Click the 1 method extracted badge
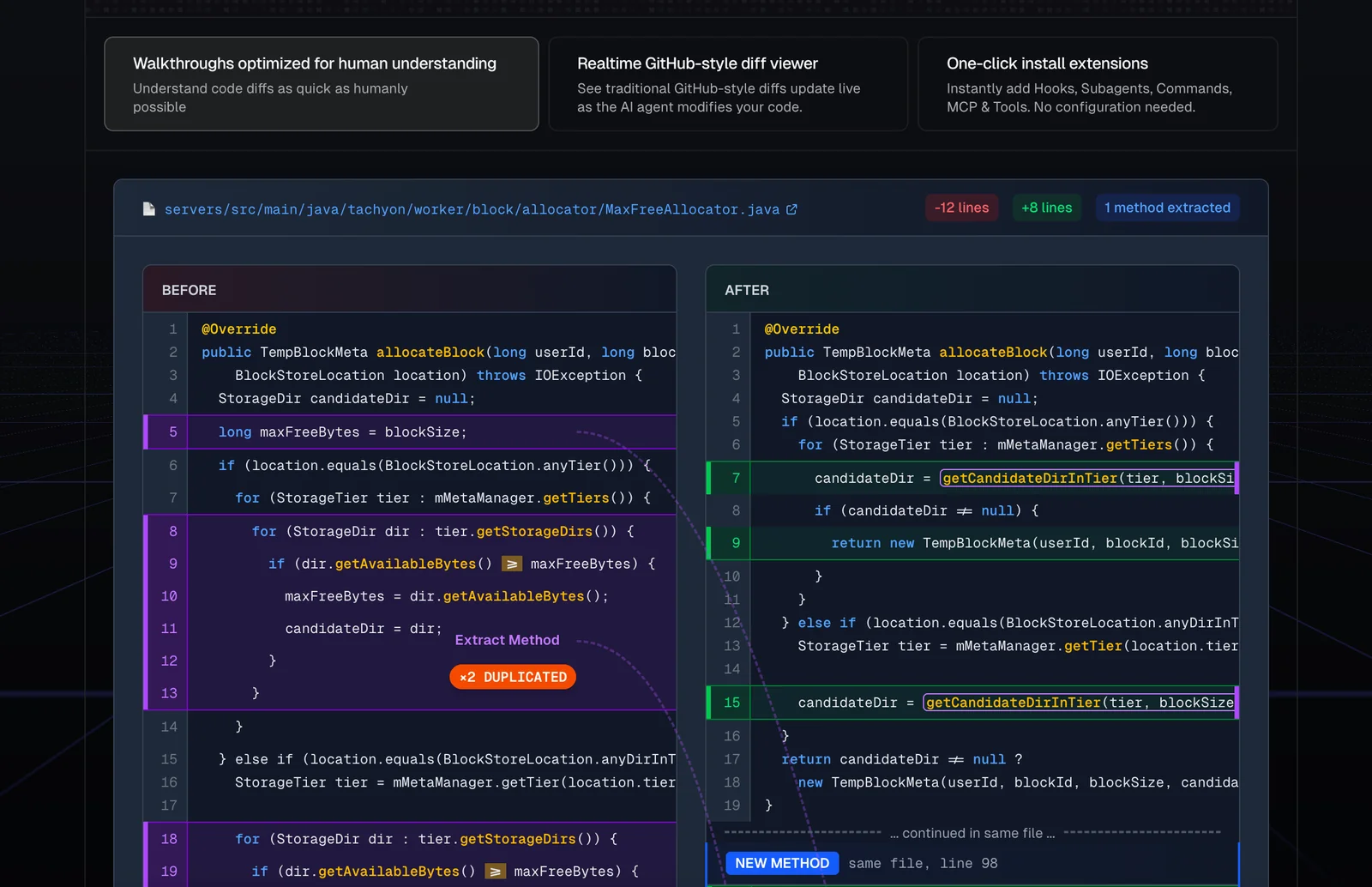 [1167, 208]
